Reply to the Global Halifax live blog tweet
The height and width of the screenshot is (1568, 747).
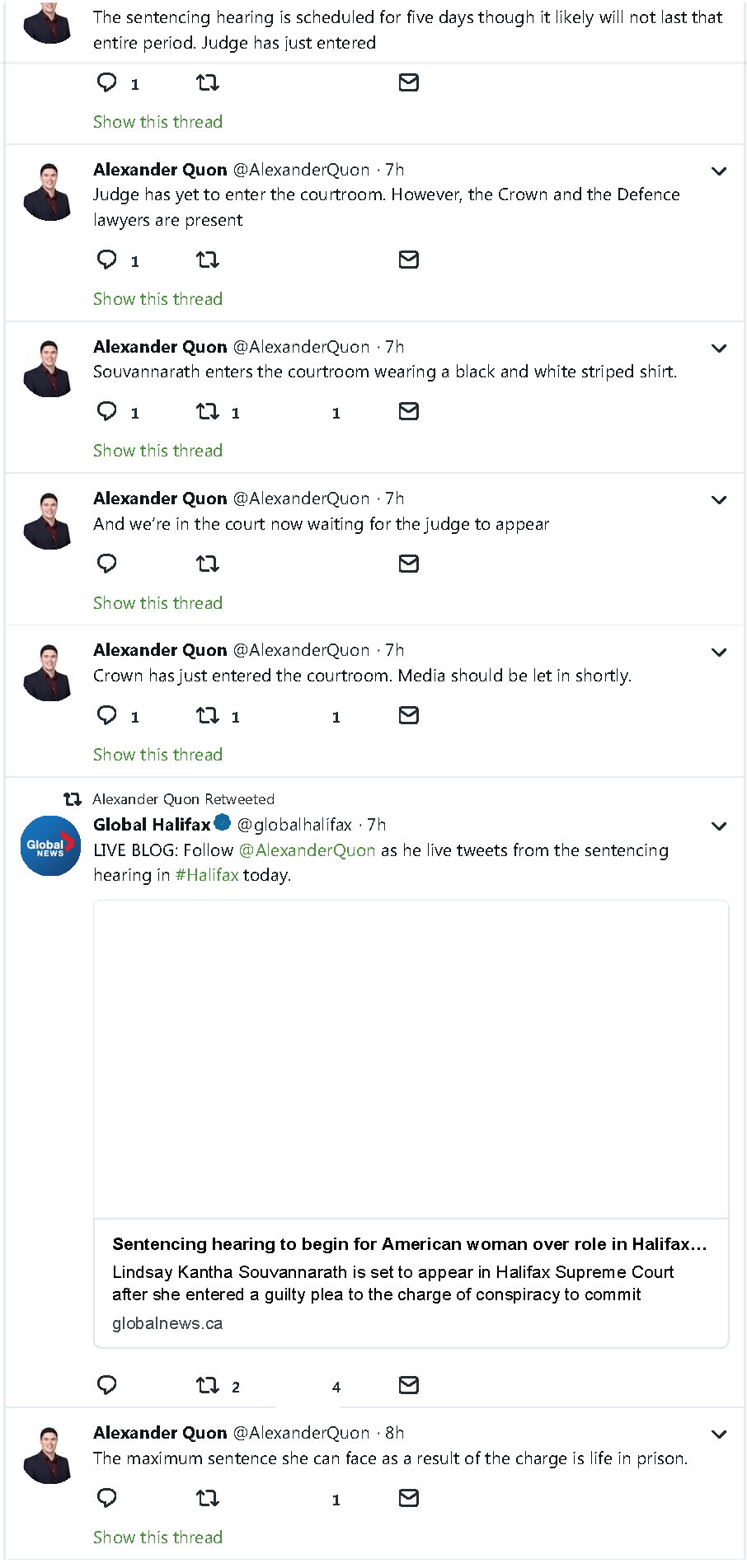click(x=107, y=1385)
